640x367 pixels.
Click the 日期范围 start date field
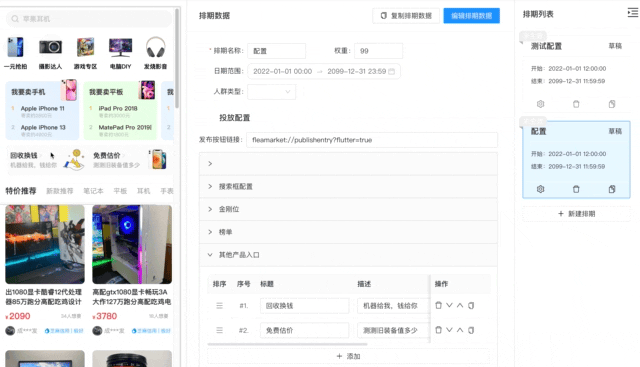[x=282, y=71]
